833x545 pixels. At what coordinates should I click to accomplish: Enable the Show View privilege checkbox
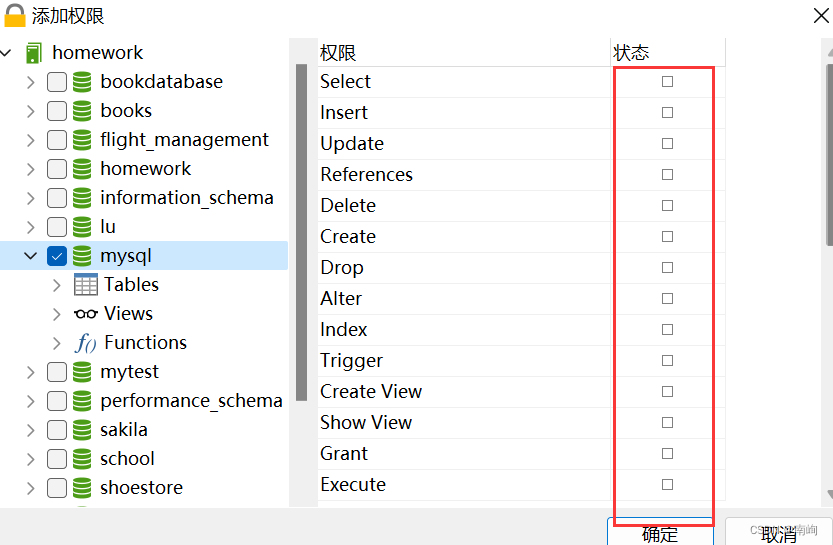click(667, 422)
